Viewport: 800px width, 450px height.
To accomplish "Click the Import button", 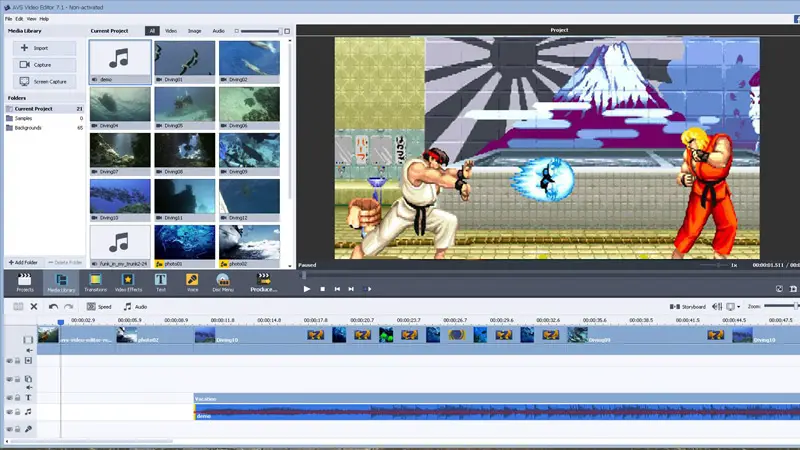I will (x=44, y=48).
